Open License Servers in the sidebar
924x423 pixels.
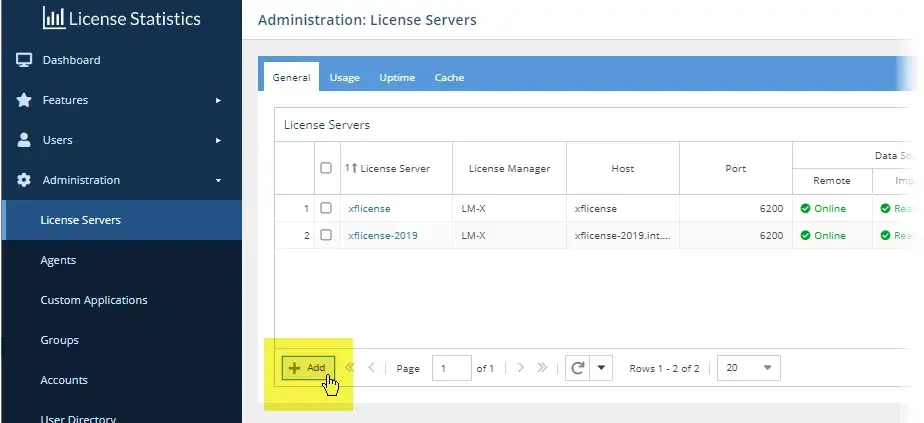click(122, 220)
